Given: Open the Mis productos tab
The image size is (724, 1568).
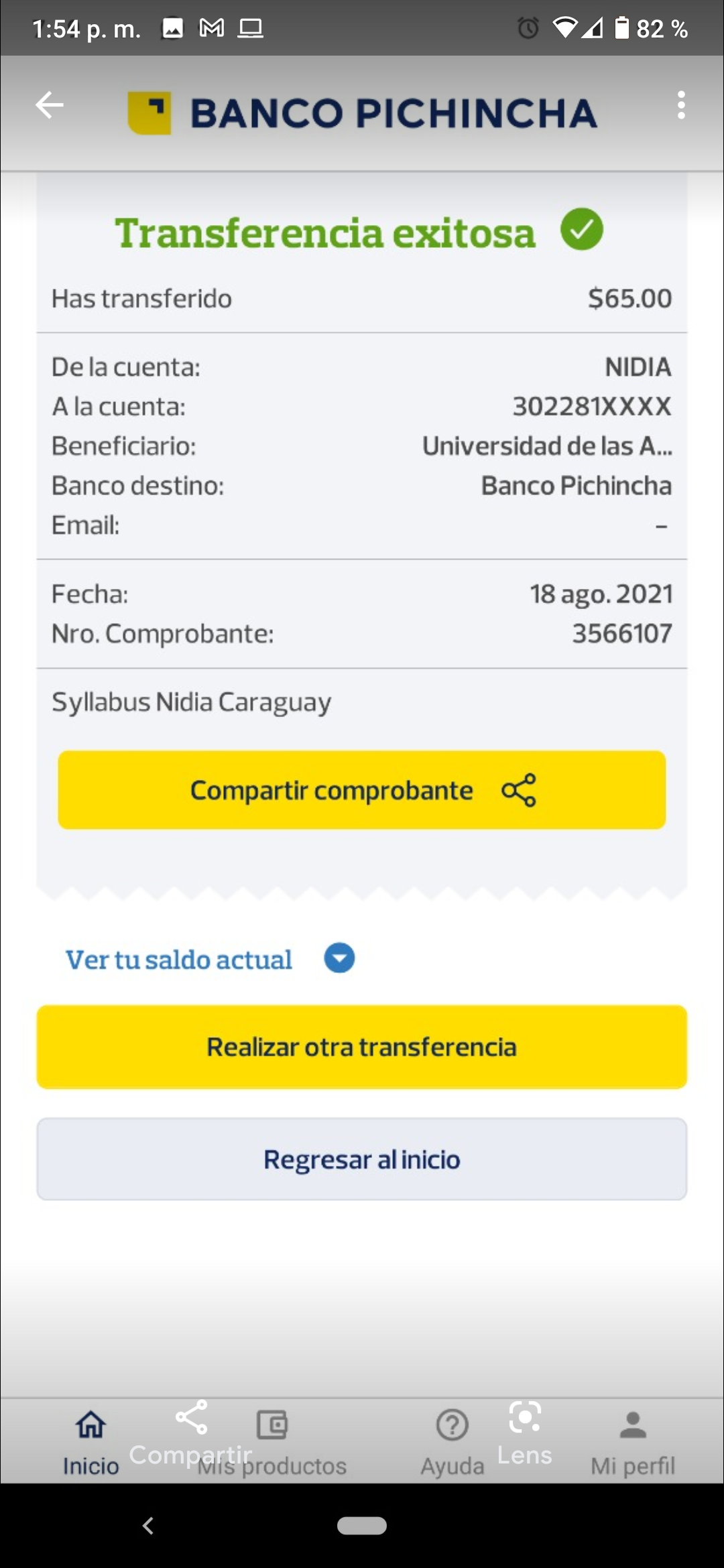Looking at the screenshot, I should (x=273, y=1441).
